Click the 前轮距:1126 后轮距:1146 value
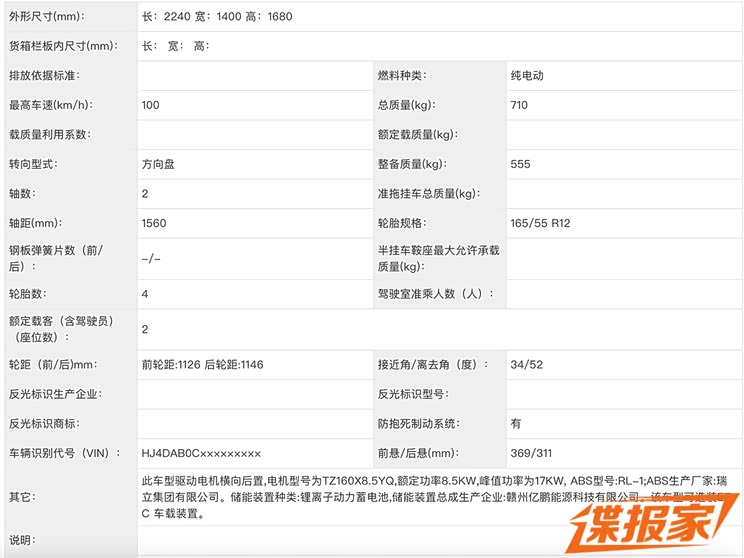The image size is (744, 558). pos(203,365)
